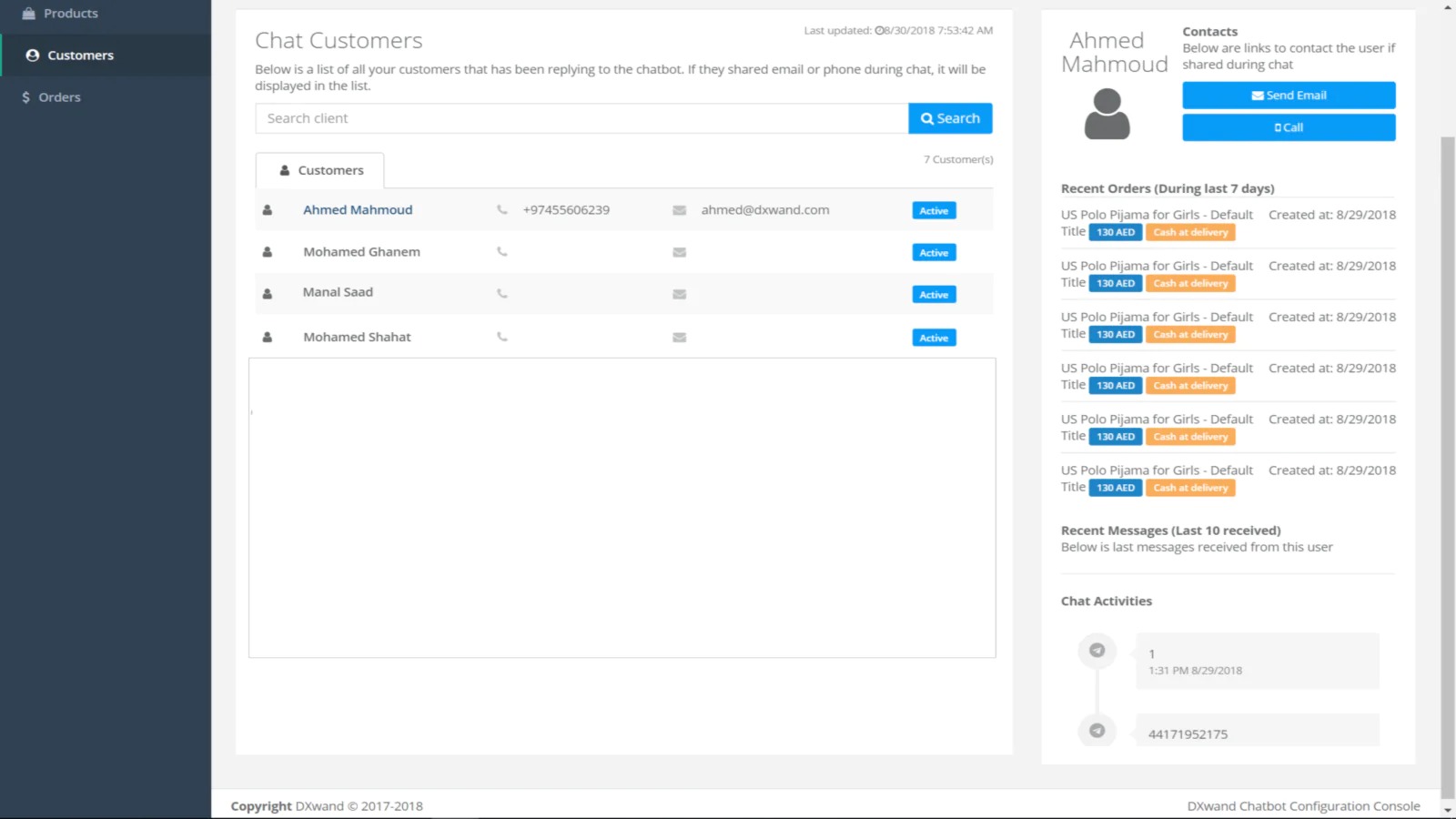Open the Orders sidebar section

[59, 97]
